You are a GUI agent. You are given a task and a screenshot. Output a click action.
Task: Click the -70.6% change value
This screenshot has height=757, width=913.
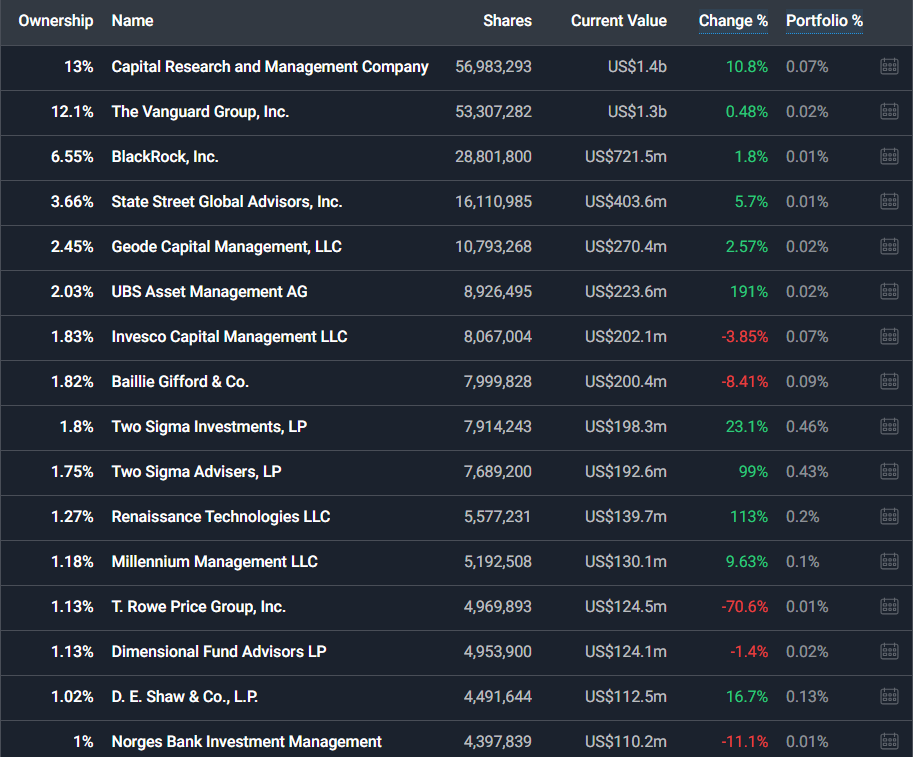click(745, 607)
